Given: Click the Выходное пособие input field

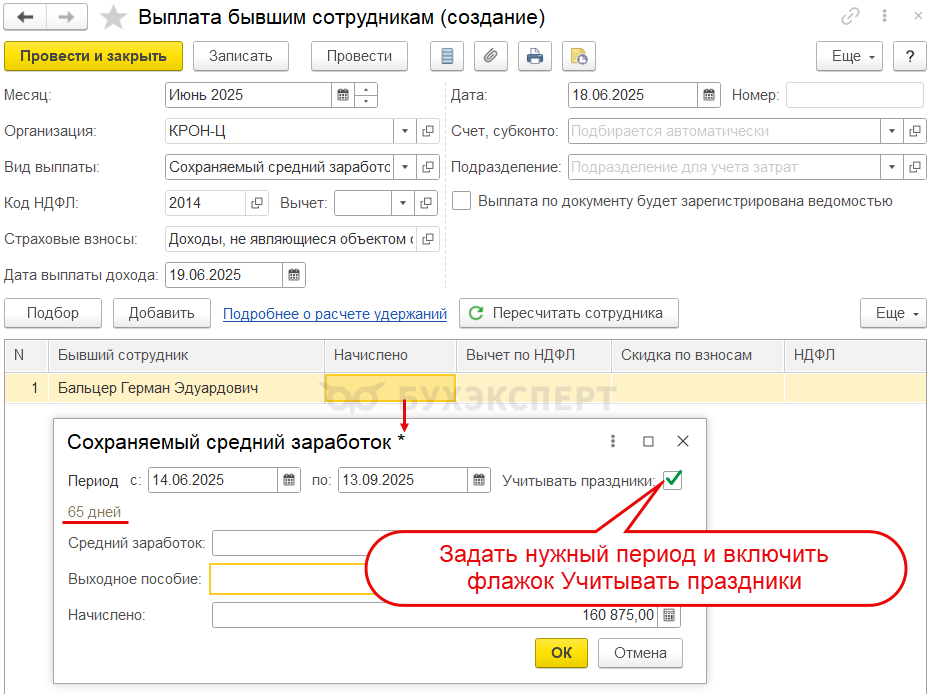Looking at the screenshot, I should 288,579.
